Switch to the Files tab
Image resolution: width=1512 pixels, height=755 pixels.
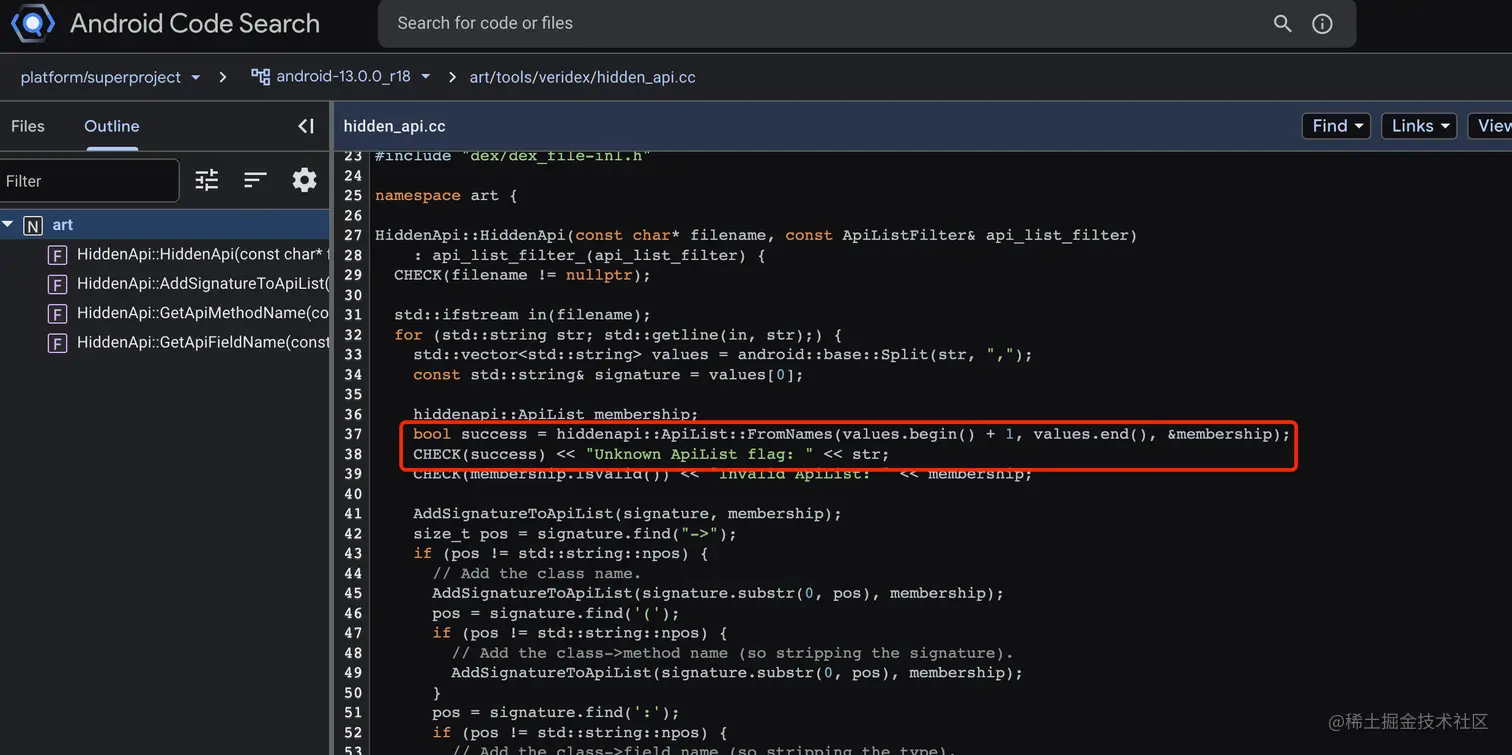coord(28,126)
